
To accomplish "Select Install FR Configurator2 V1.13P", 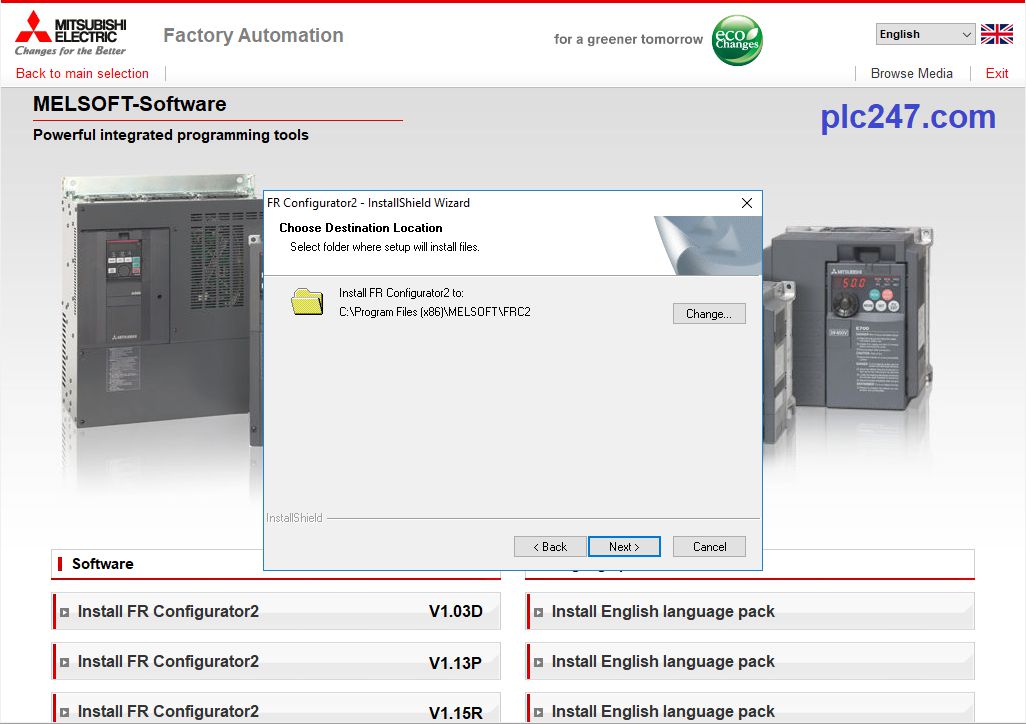I will point(250,661).
